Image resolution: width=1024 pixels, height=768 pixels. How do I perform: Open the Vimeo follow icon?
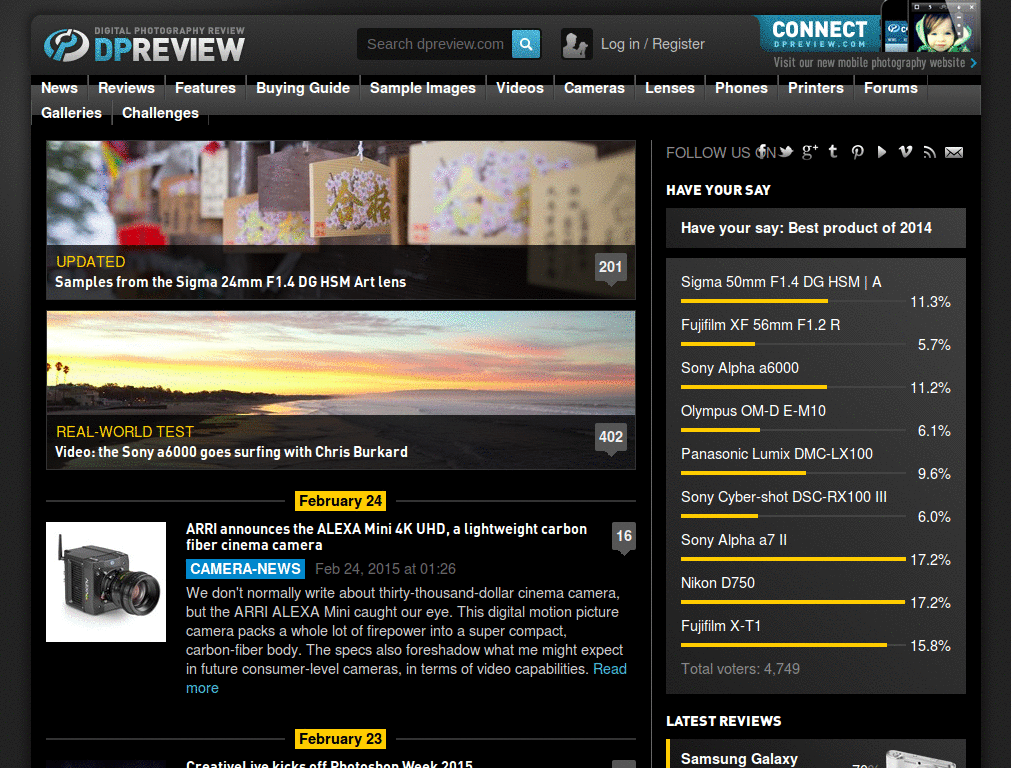905,152
